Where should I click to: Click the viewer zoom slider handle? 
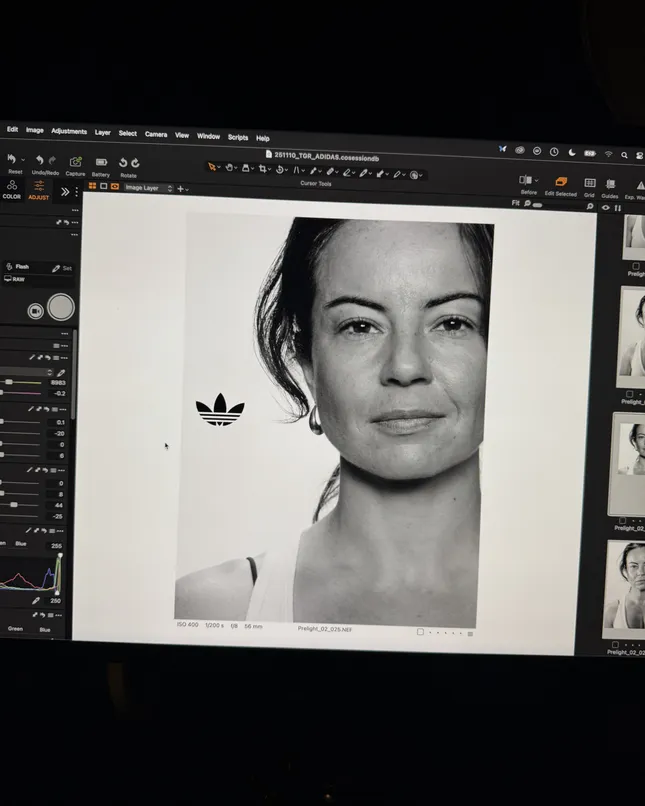tap(538, 205)
